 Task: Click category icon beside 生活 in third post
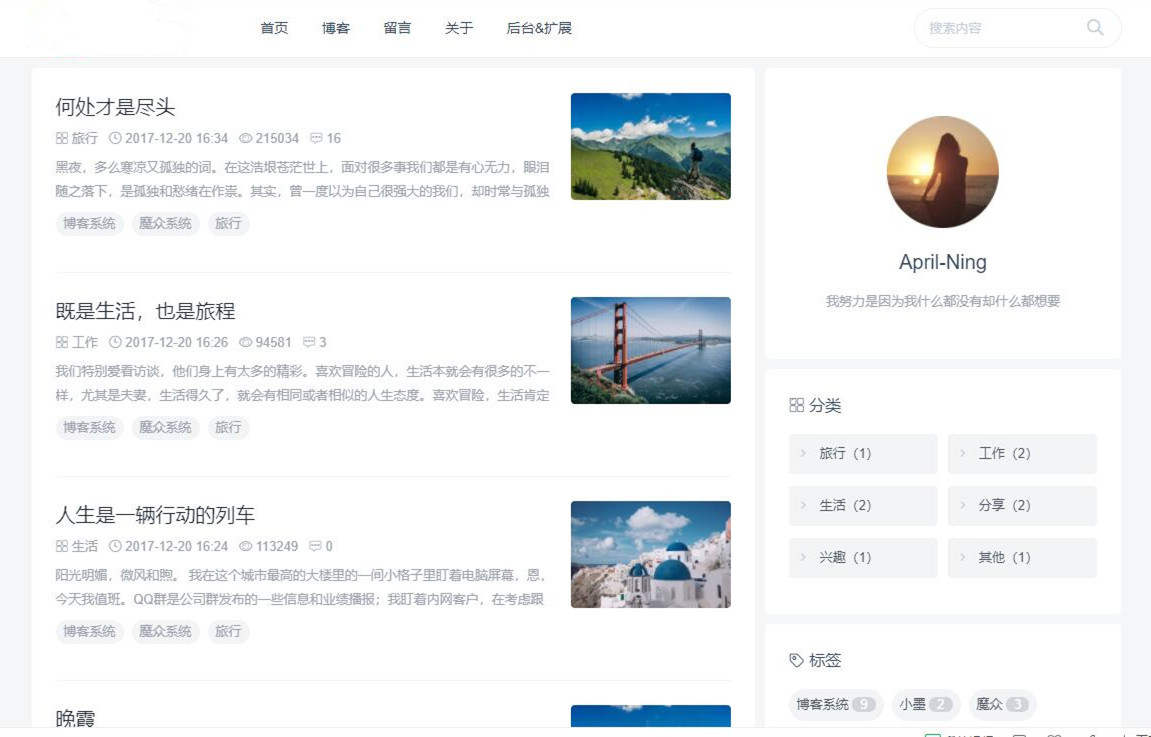[62, 546]
